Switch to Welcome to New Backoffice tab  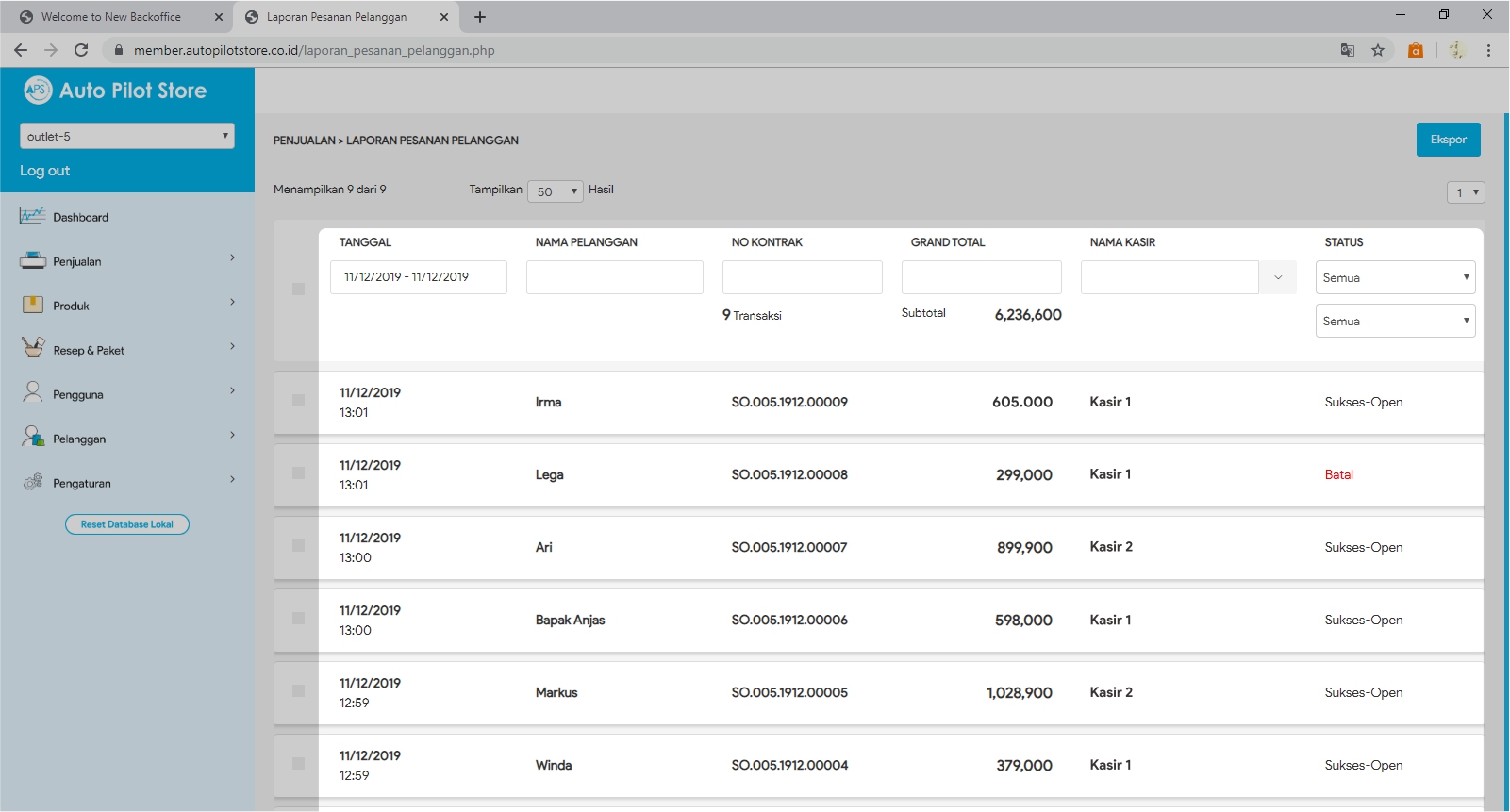click(x=110, y=17)
